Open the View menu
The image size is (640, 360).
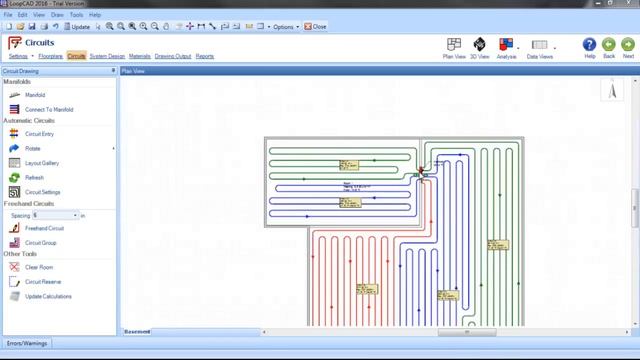39,15
